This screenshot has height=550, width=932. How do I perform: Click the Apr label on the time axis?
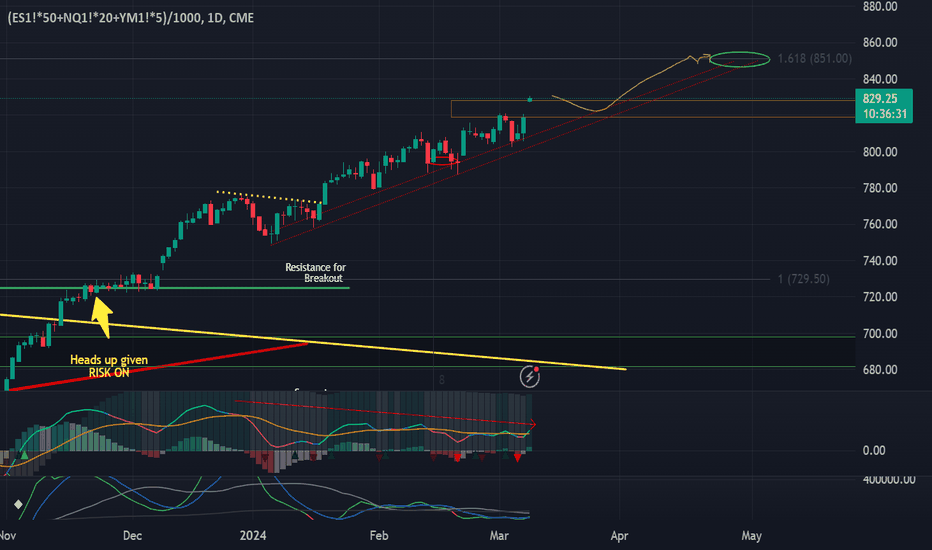[x=619, y=536]
